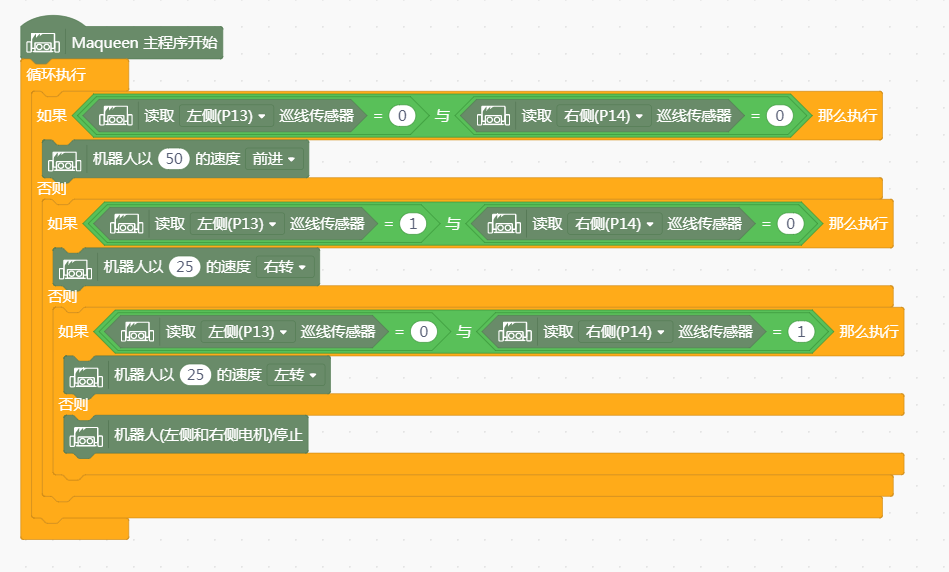Click 读取 before 左侧(P13) in the innermost 如果
This screenshot has height=572, width=949.
click(181, 332)
